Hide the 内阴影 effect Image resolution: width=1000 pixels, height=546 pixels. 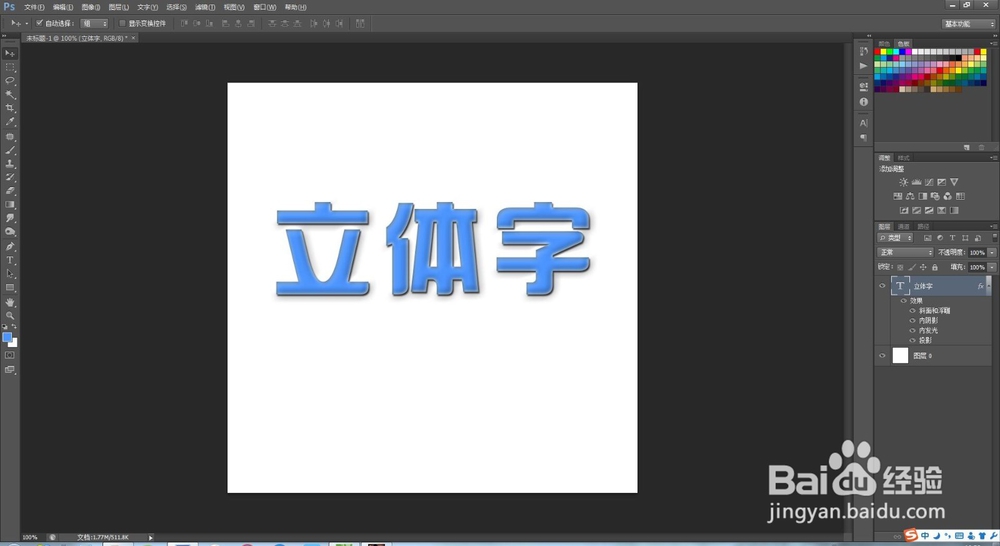click(x=913, y=321)
